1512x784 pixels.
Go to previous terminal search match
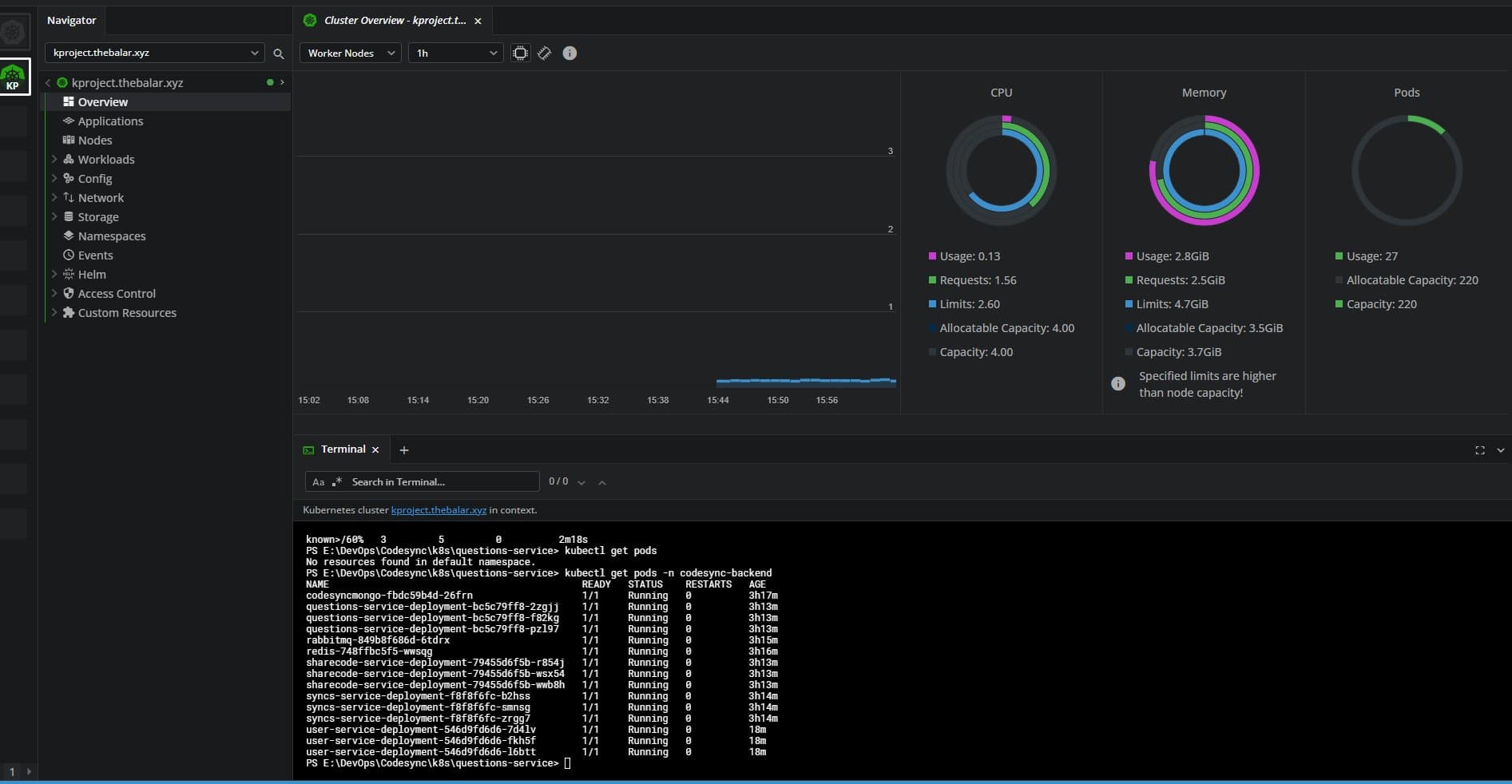click(x=602, y=482)
